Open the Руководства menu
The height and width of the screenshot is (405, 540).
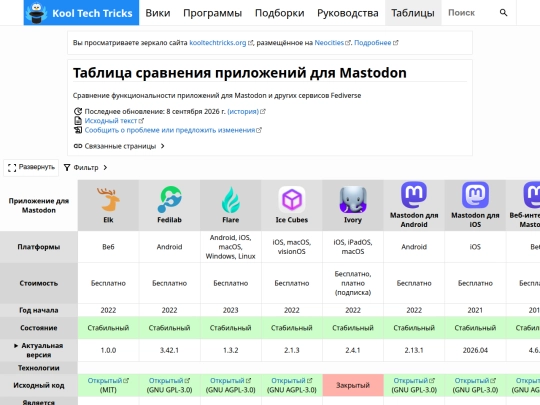[347, 13]
